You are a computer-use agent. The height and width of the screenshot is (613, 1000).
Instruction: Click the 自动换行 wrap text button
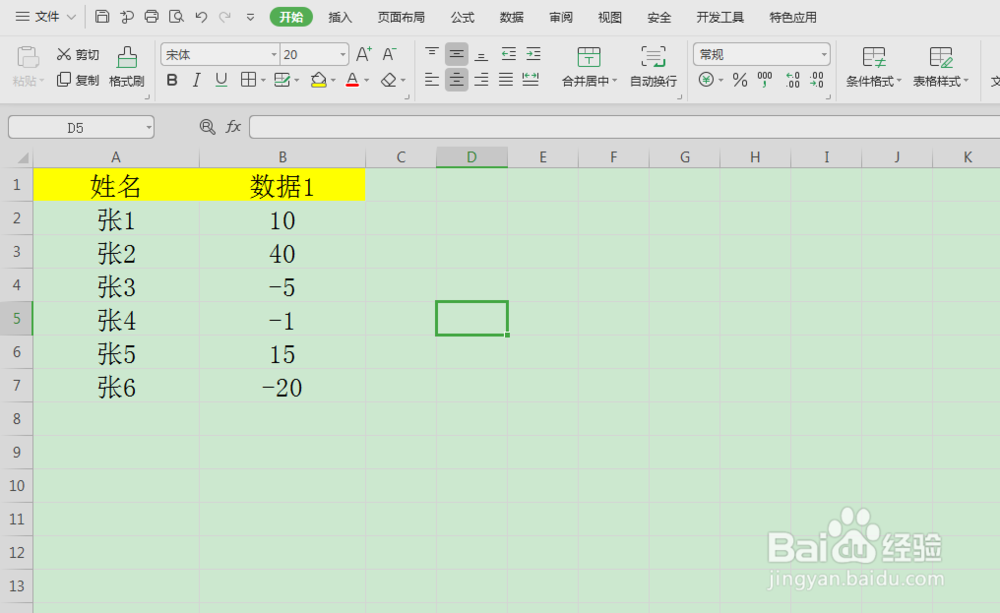tap(653, 66)
